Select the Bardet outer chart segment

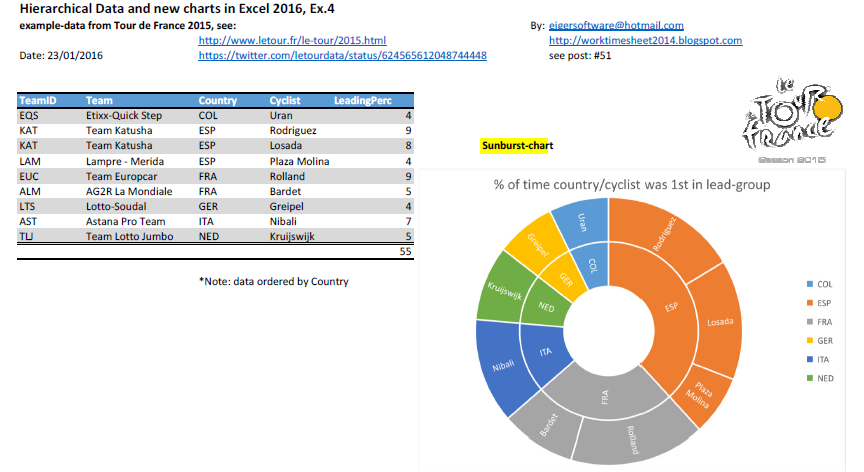click(x=548, y=425)
